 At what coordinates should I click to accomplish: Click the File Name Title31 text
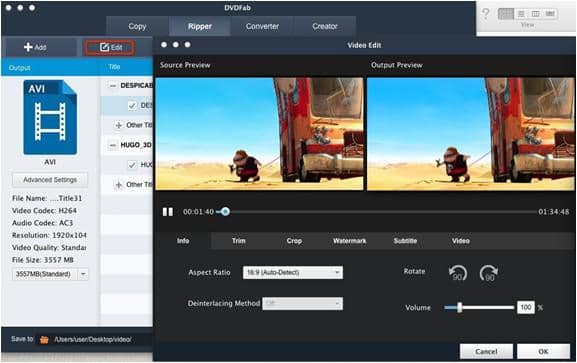tap(47, 198)
